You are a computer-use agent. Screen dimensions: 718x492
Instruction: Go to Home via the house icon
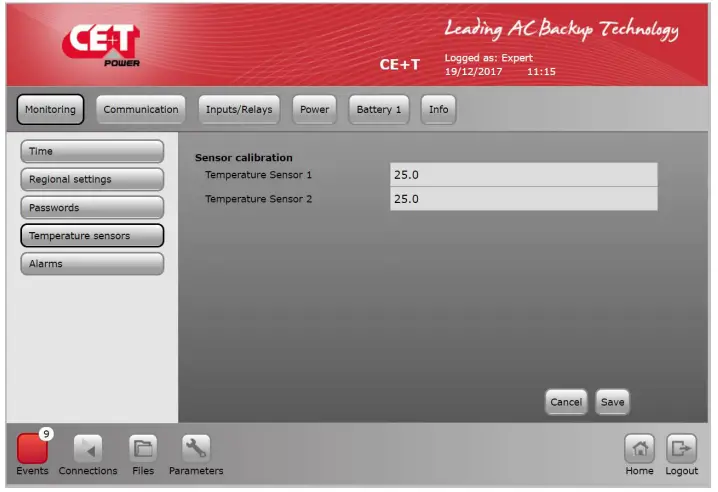pyautogui.click(x=639, y=448)
